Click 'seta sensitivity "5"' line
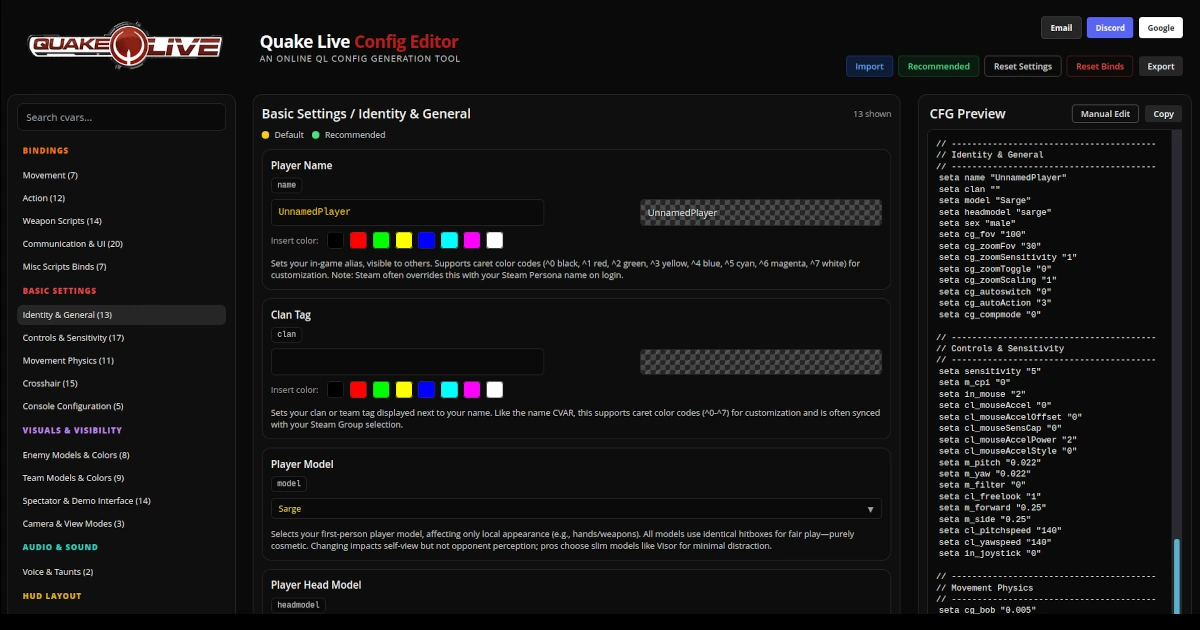The width and height of the screenshot is (1200, 630). pos(990,371)
